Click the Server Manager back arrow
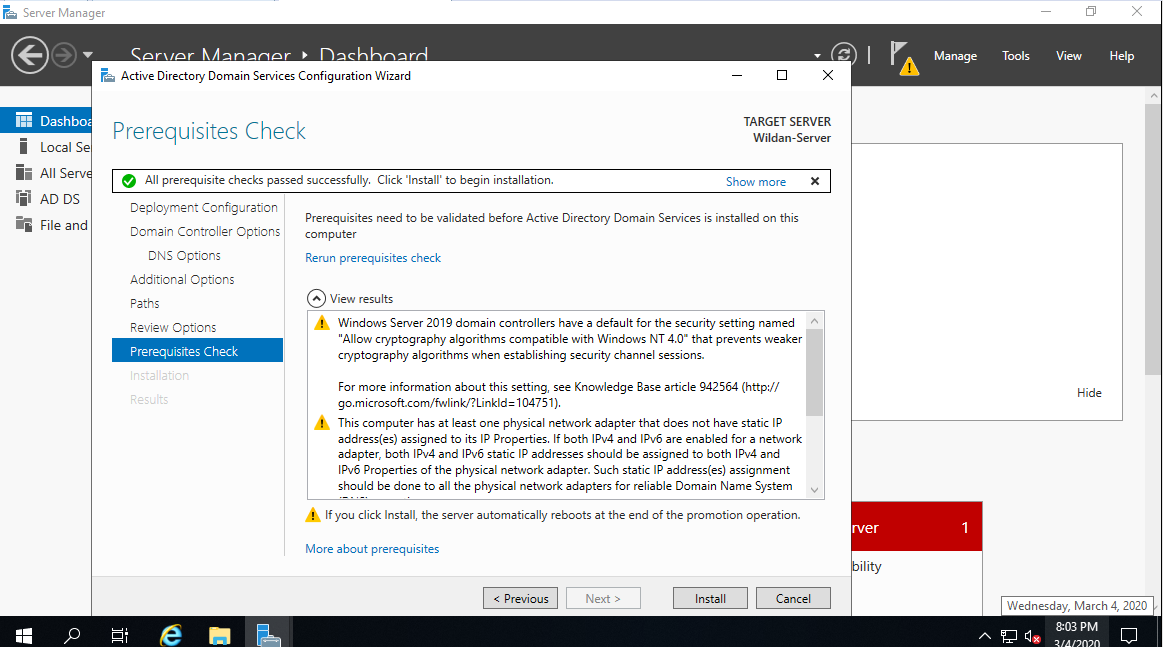 [30, 55]
